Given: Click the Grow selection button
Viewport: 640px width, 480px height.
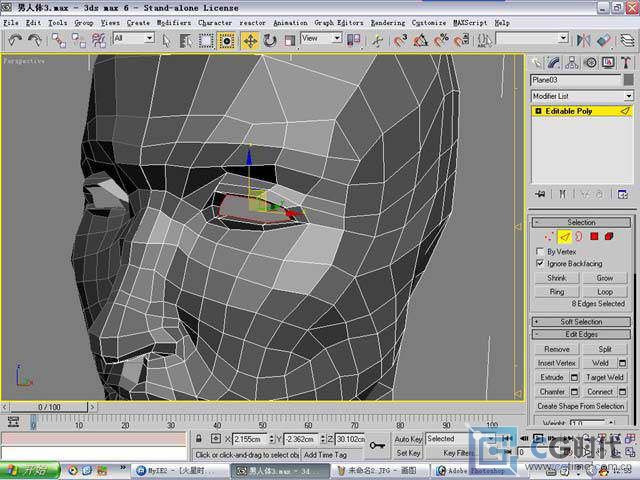Looking at the screenshot, I should (604, 278).
